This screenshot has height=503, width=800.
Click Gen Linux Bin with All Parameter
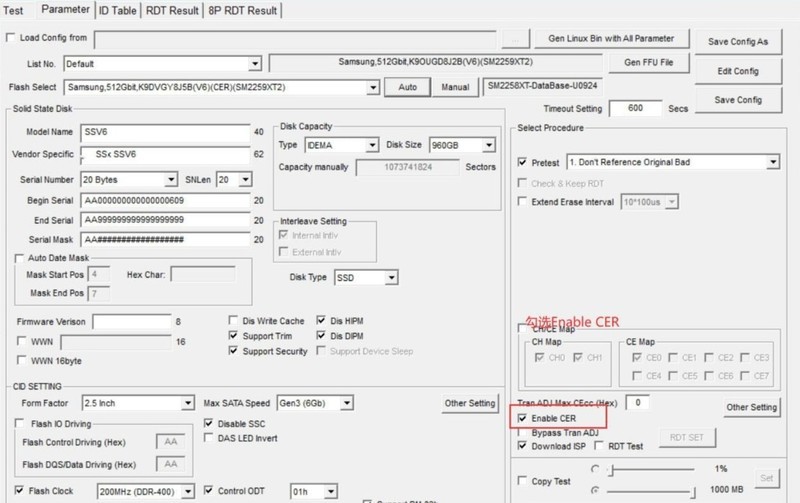[611, 38]
